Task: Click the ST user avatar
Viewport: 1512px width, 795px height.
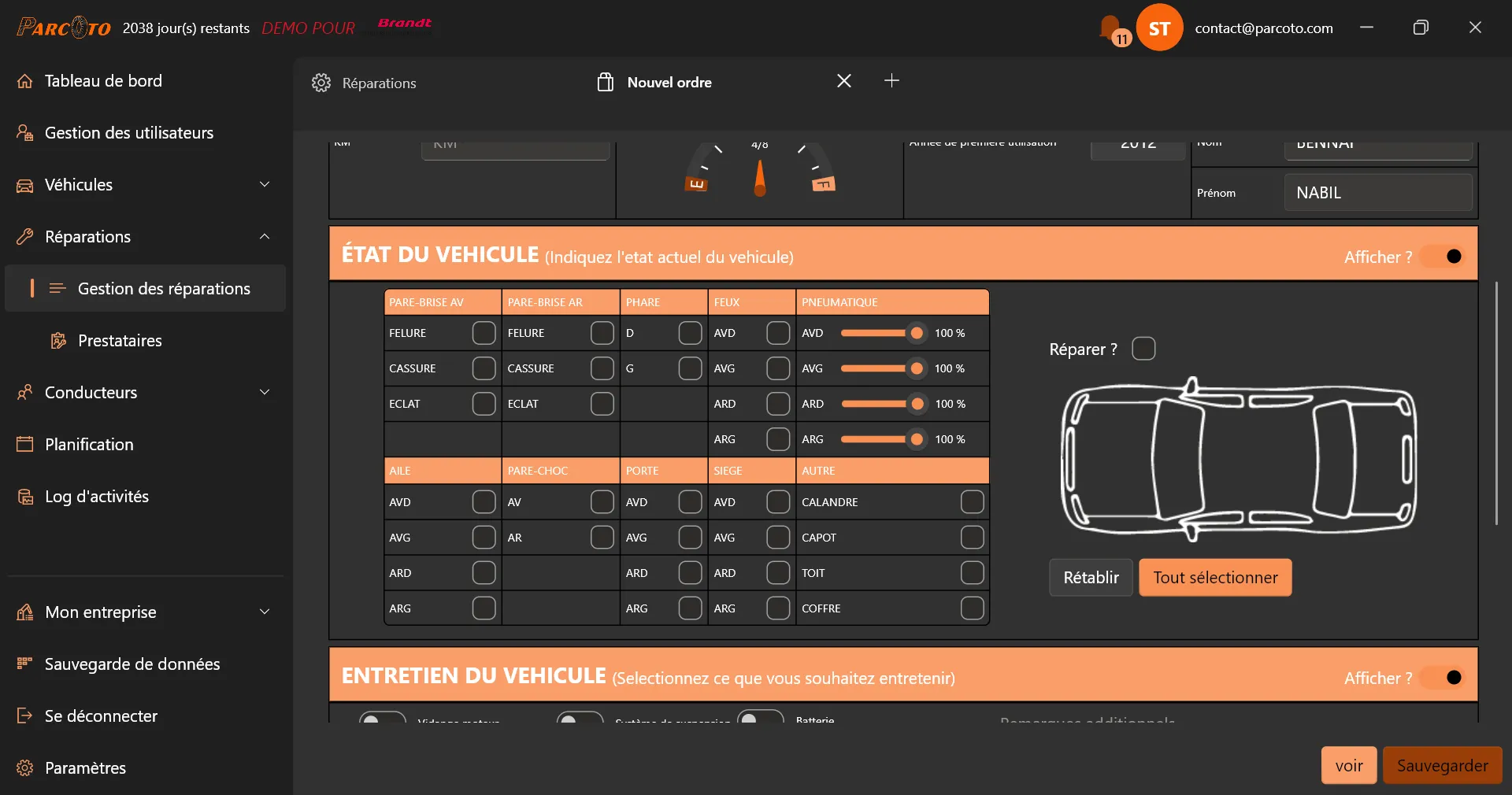Action: pos(1159,28)
